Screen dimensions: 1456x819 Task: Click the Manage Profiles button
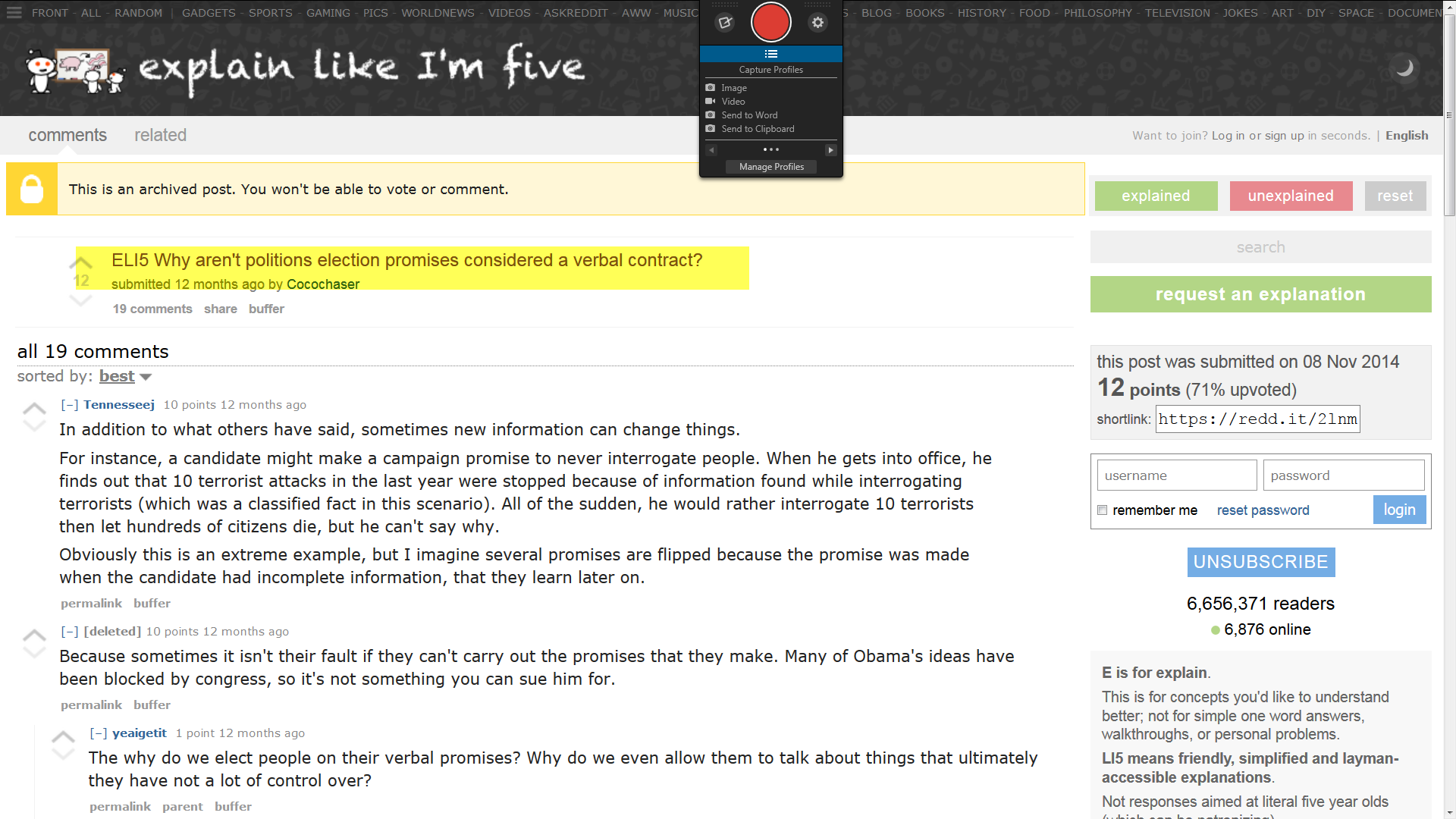(770, 167)
